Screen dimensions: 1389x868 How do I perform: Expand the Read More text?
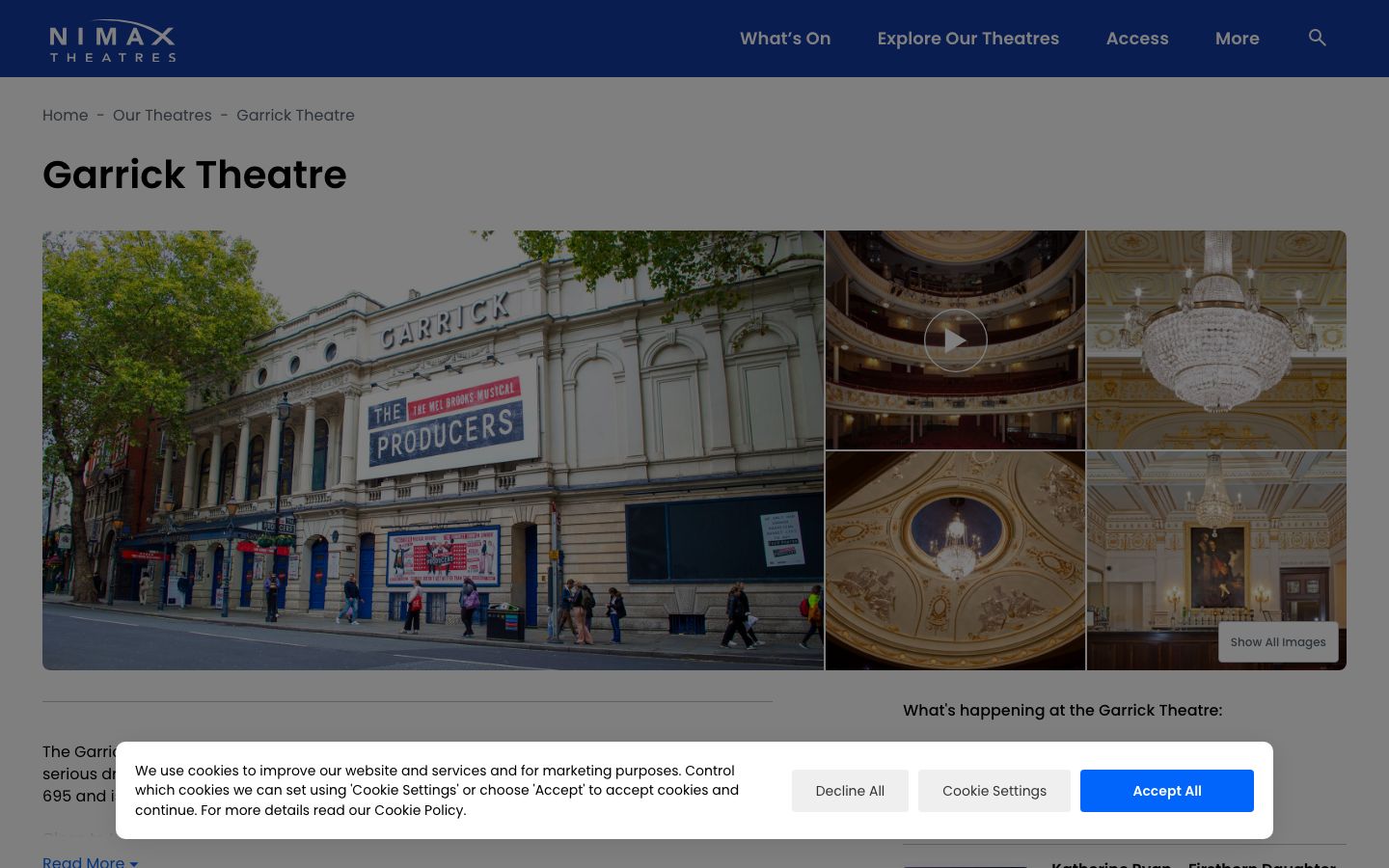pos(90,861)
